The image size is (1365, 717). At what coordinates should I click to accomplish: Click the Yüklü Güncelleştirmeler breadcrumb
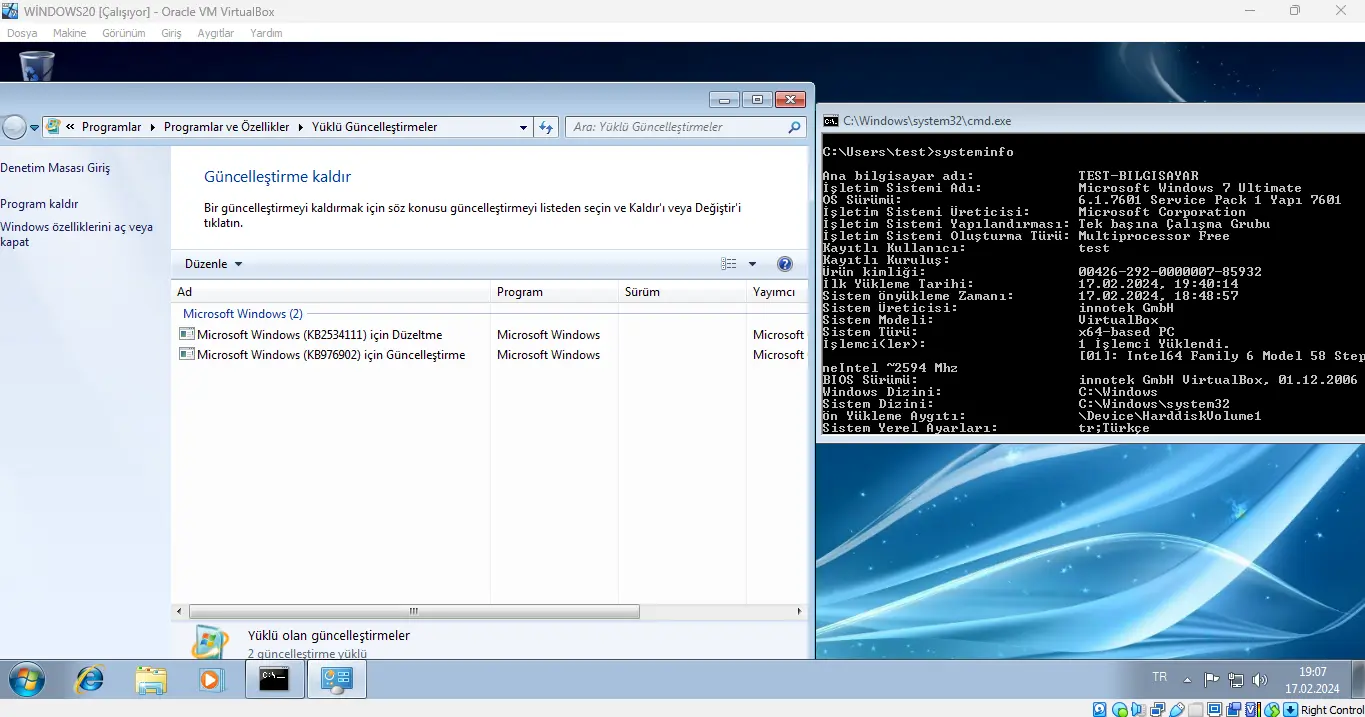pyautogui.click(x=375, y=127)
